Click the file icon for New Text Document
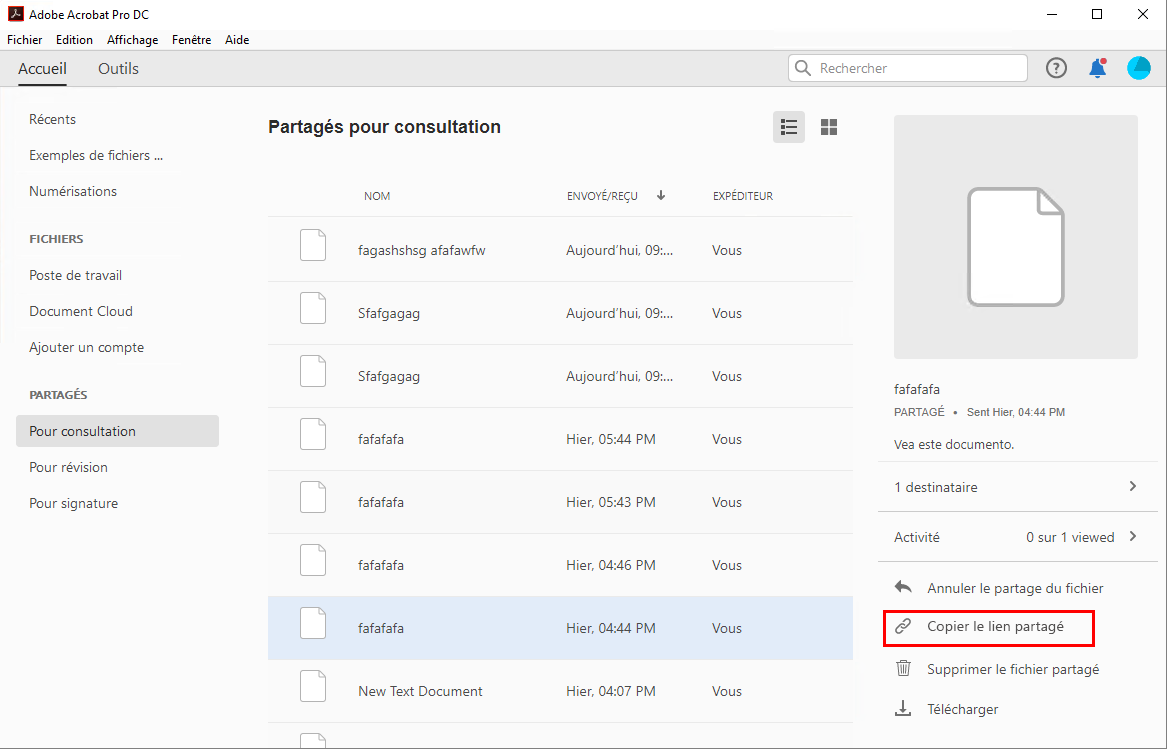This screenshot has width=1167, height=749. [313, 691]
